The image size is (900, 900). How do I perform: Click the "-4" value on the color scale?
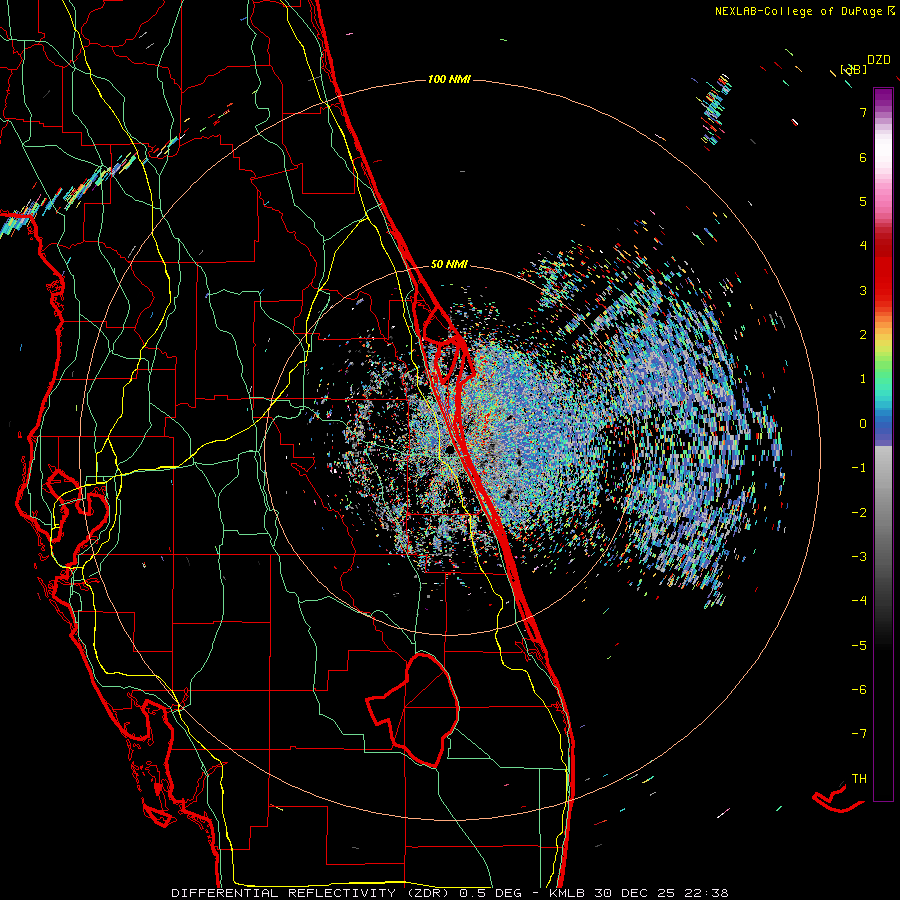[859, 601]
